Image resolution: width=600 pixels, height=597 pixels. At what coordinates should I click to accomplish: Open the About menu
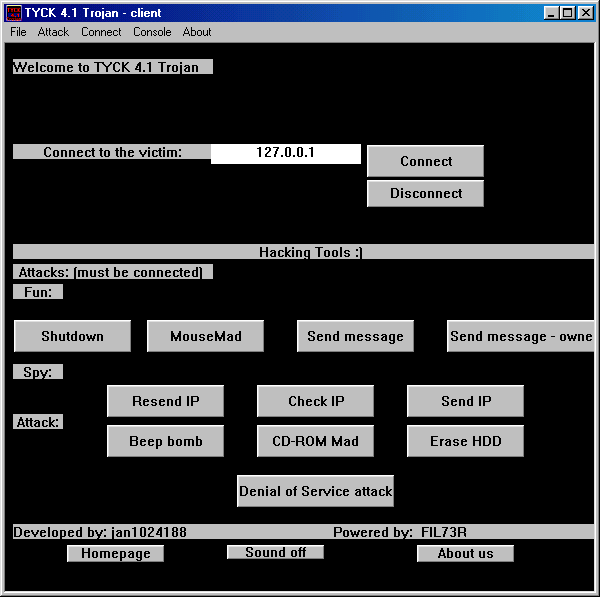[x=197, y=32]
